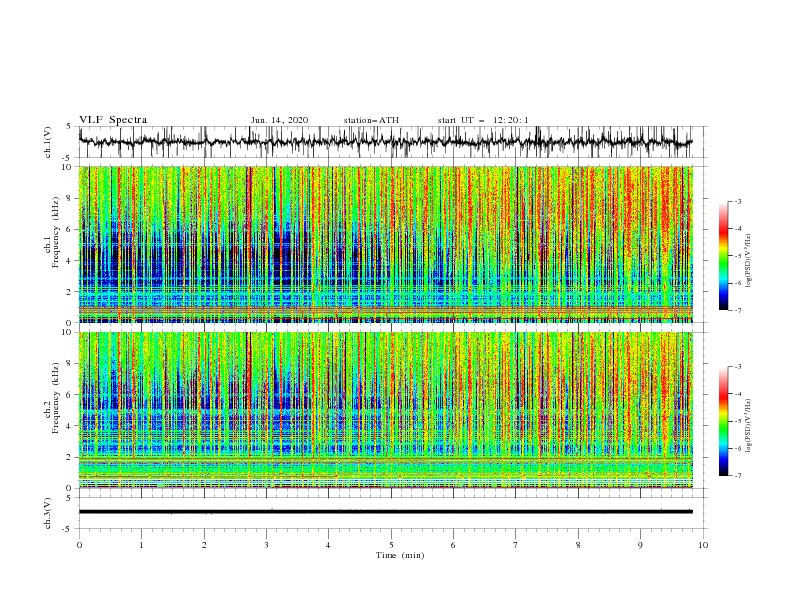Click the "1" tick on the time axis
This screenshot has height=612, width=792.
click(x=141, y=545)
